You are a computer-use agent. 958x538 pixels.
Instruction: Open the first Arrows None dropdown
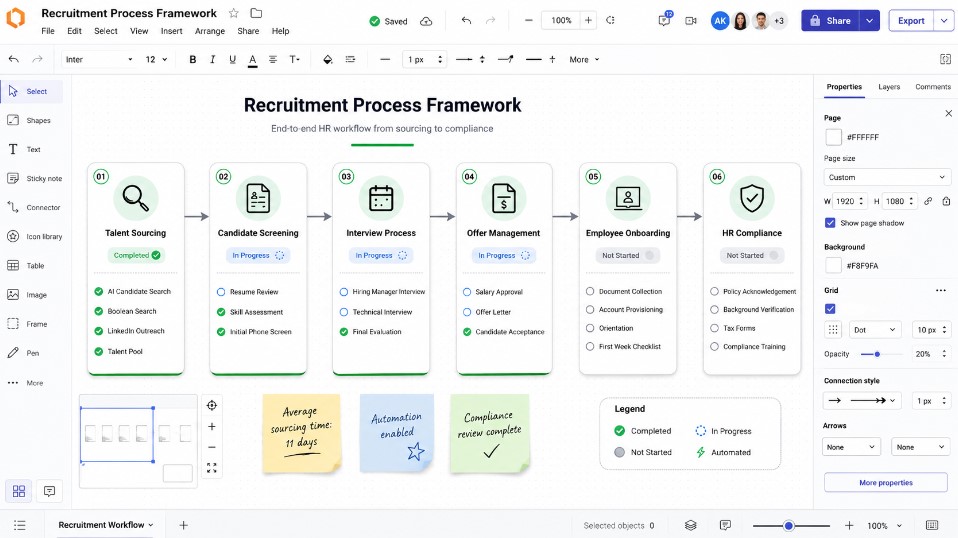tap(851, 447)
